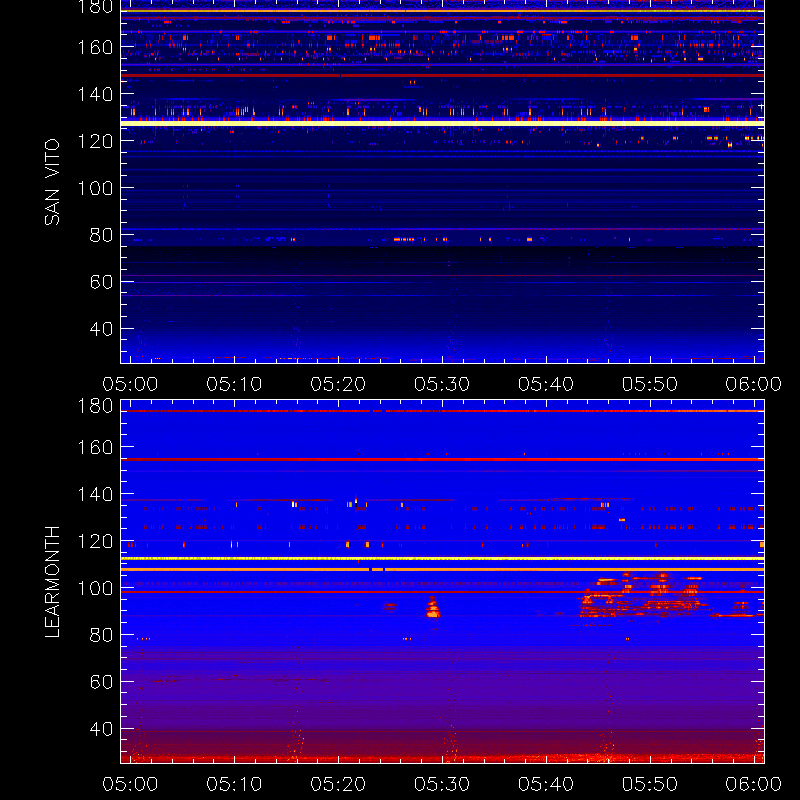Click 05:20 time label under San Vito plot

point(338,384)
